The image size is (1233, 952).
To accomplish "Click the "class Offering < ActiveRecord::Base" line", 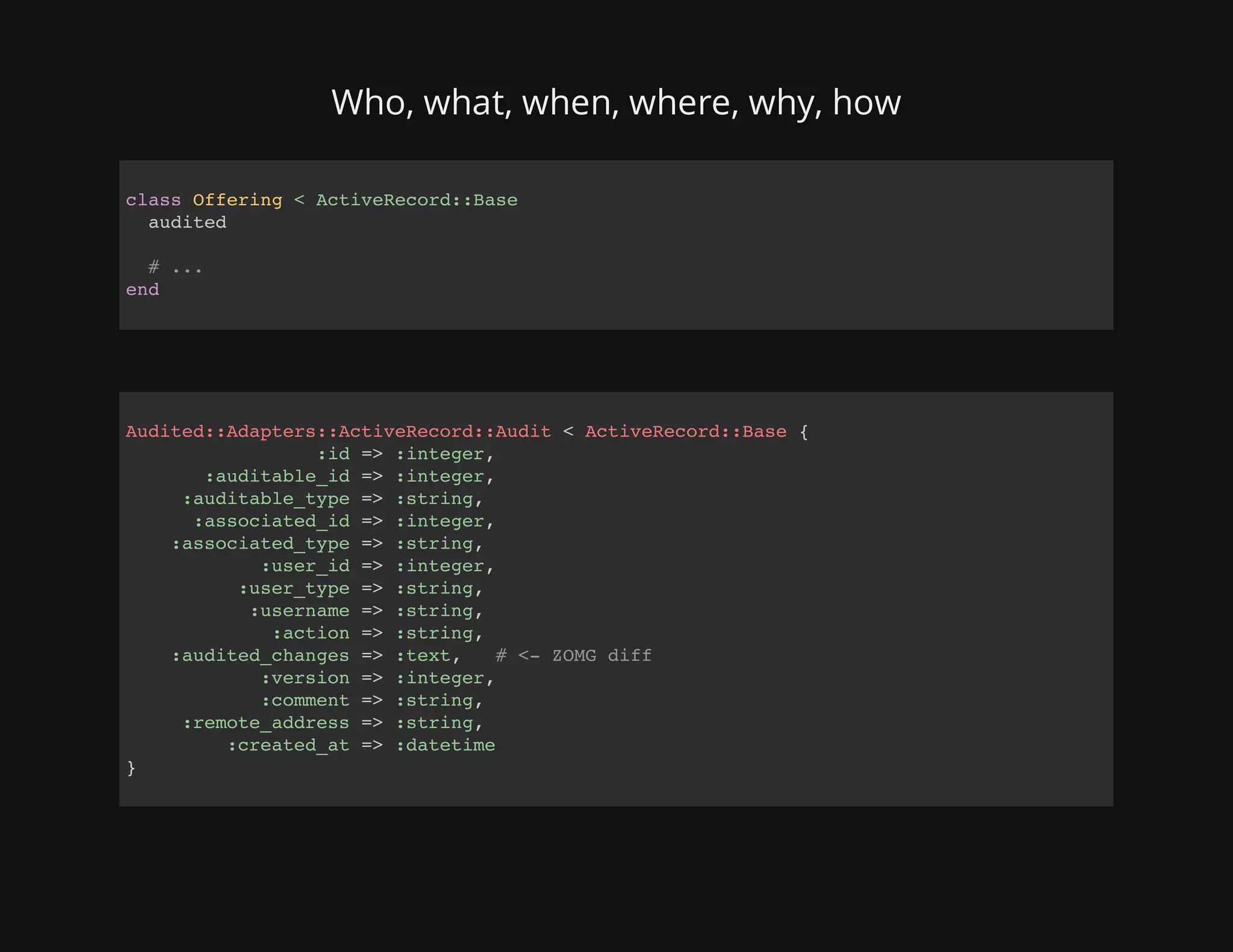I will pyautogui.click(x=321, y=200).
